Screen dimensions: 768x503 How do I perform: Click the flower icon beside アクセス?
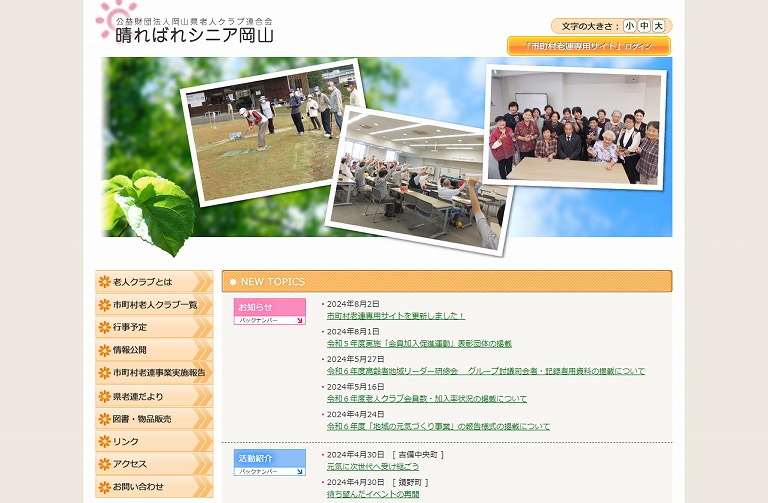(x=104, y=464)
